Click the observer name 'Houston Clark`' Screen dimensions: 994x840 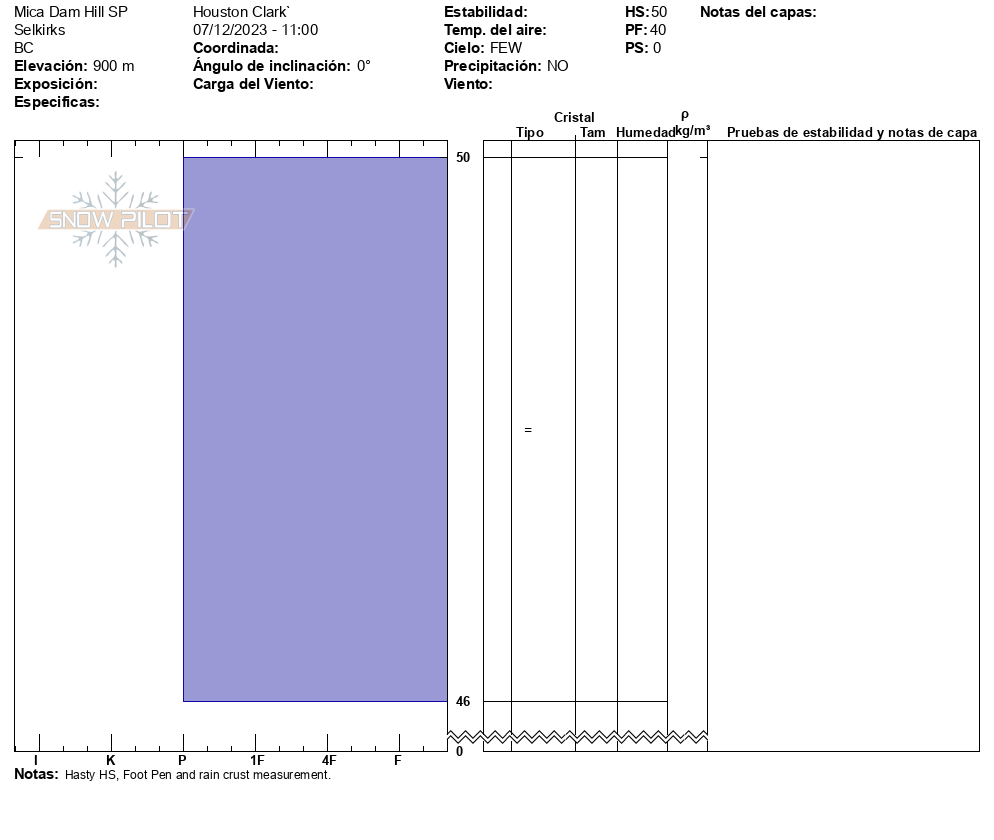[241, 12]
